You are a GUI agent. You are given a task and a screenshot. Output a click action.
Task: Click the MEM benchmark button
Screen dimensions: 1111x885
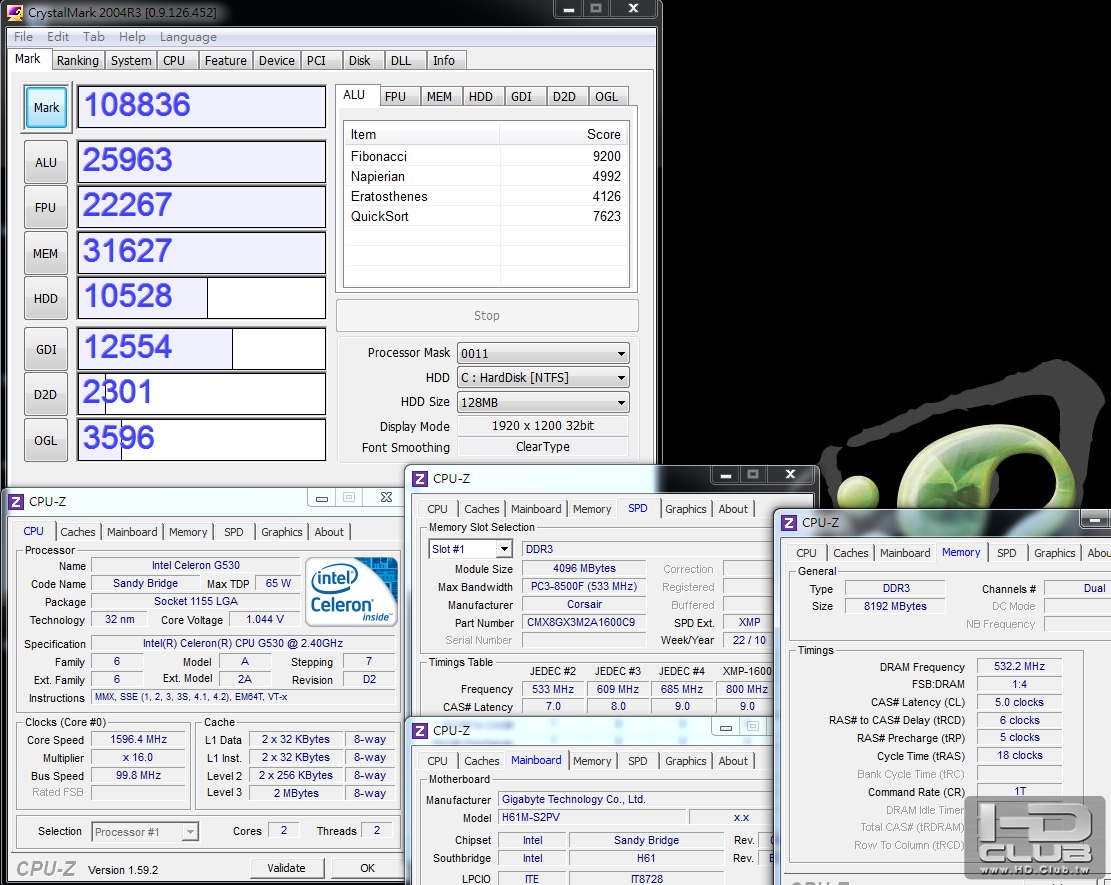46,254
